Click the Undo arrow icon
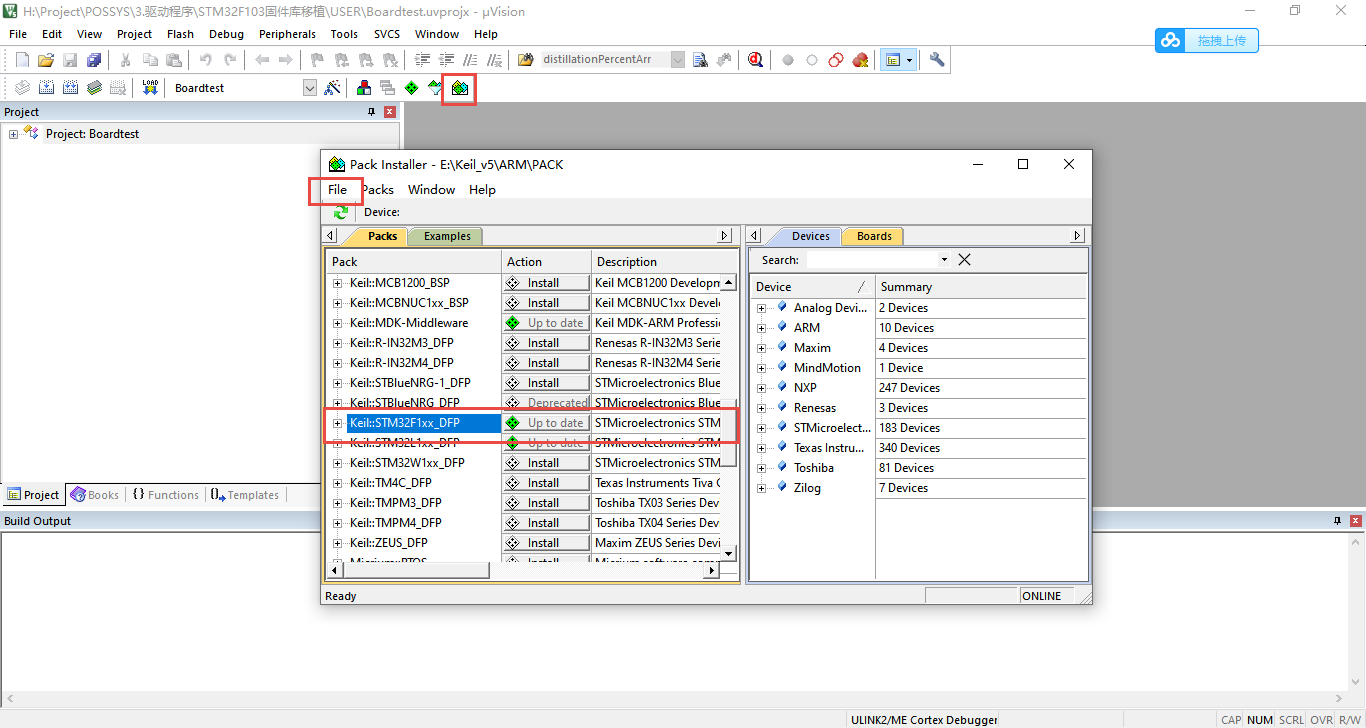This screenshot has height=728, width=1366. [205, 60]
